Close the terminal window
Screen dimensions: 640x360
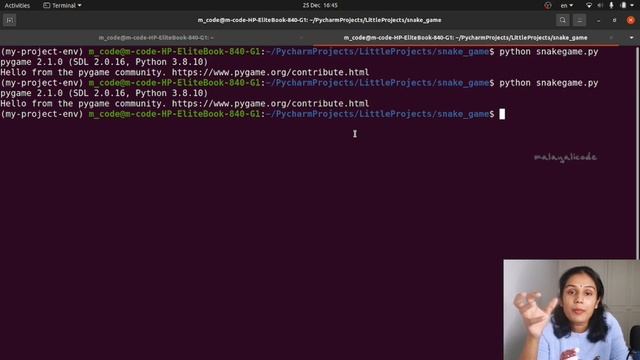pyautogui.click(x=631, y=20)
